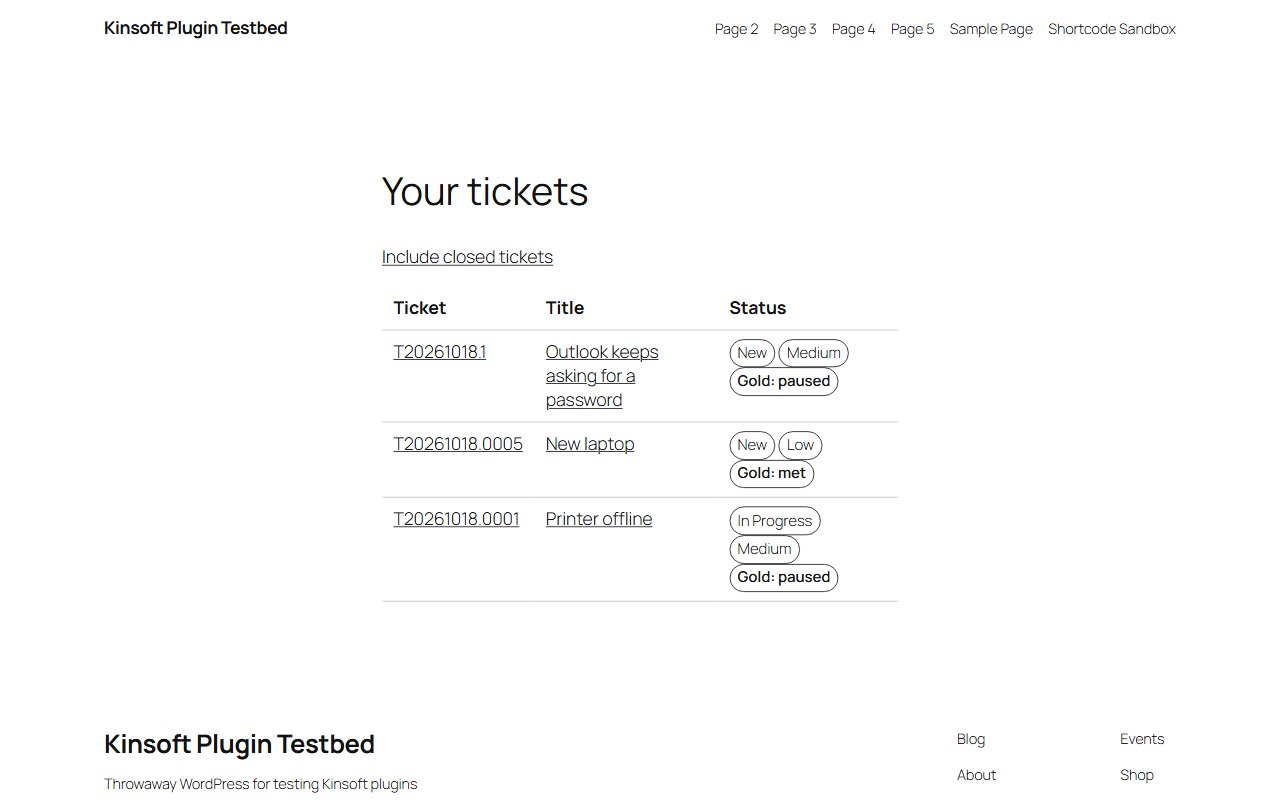1280x800 pixels.
Task: Go to Events in the footer
Action: pyautogui.click(x=1142, y=739)
